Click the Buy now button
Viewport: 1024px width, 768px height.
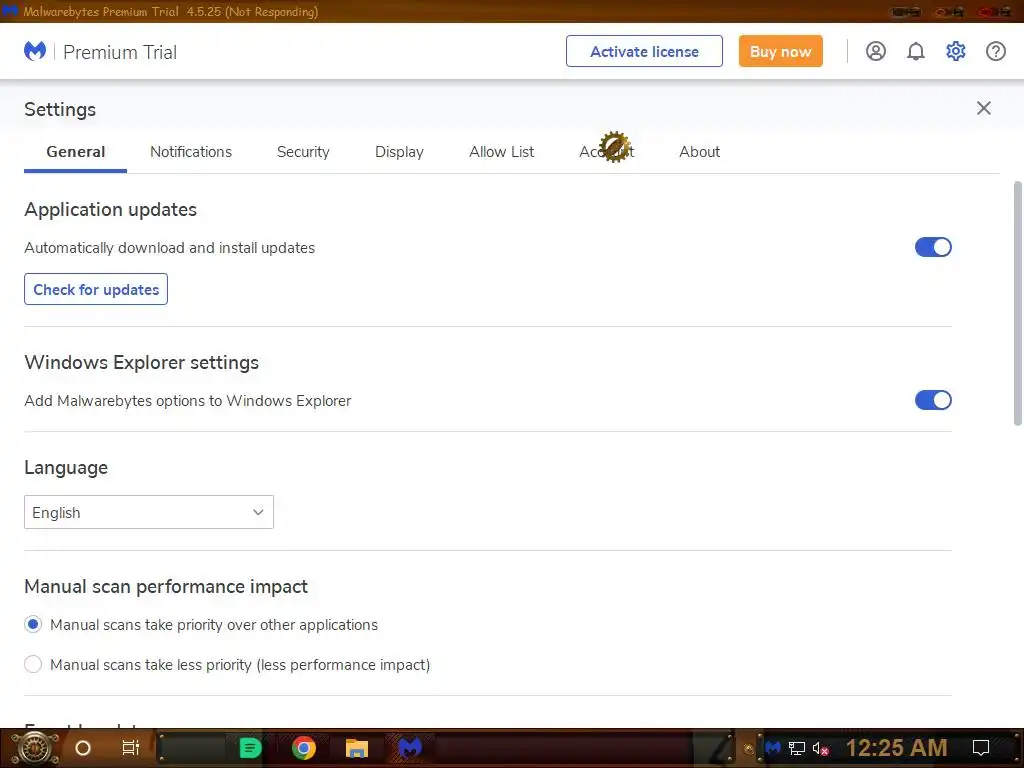click(780, 51)
